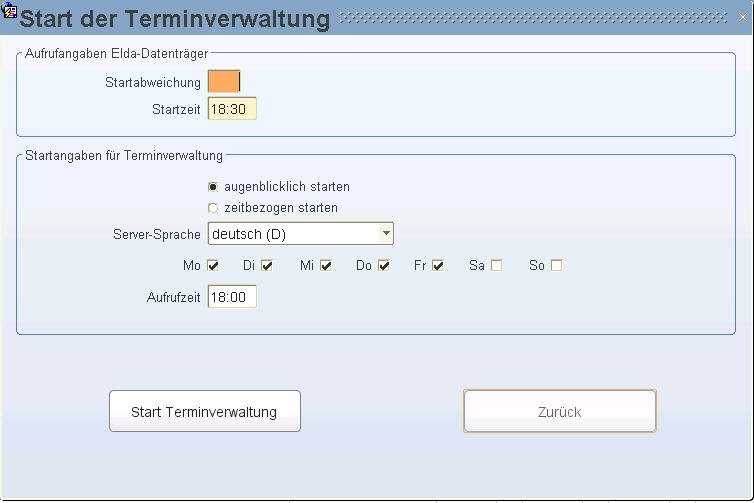Enable the So weekday checkbox
Viewport: 754px width, 503px height.
click(556, 265)
